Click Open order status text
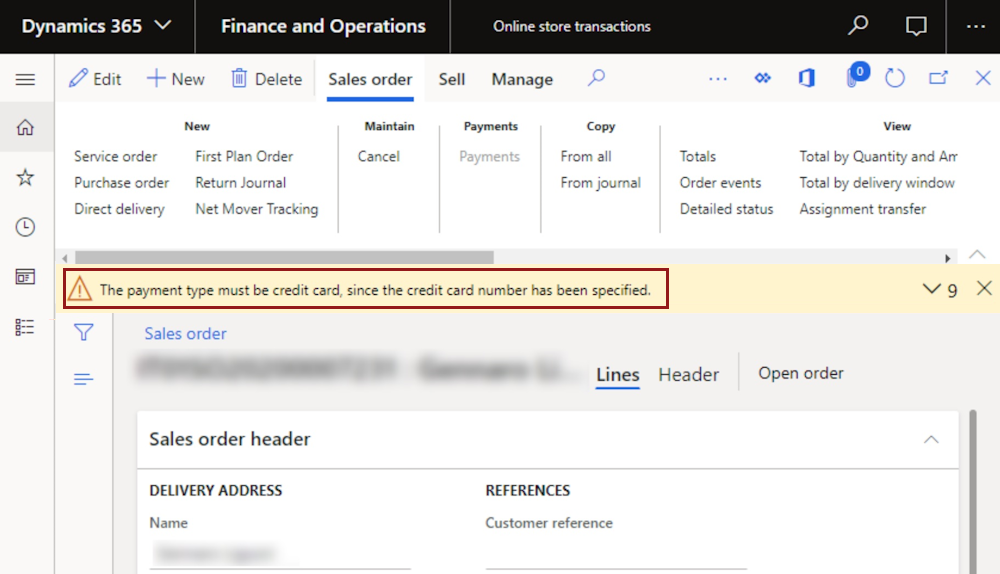The image size is (1000, 574). pyautogui.click(x=800, y=373)
